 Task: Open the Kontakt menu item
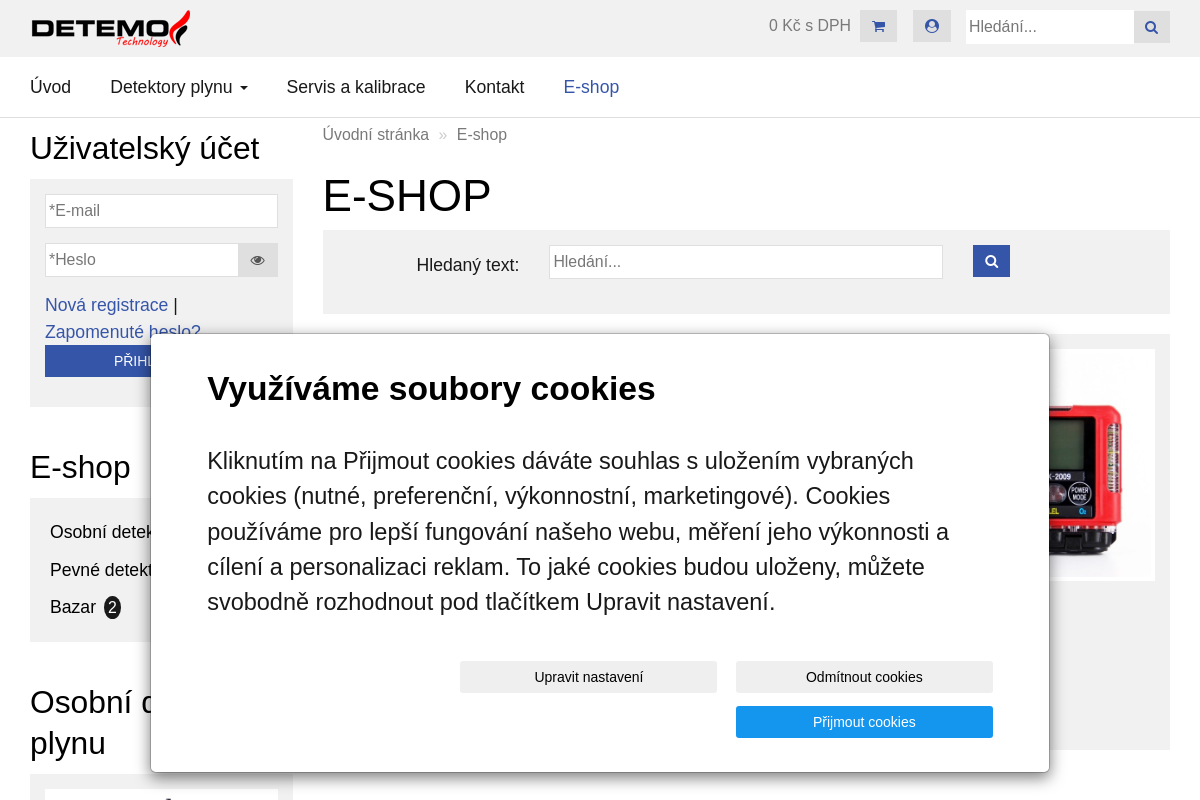pos(494,87)
